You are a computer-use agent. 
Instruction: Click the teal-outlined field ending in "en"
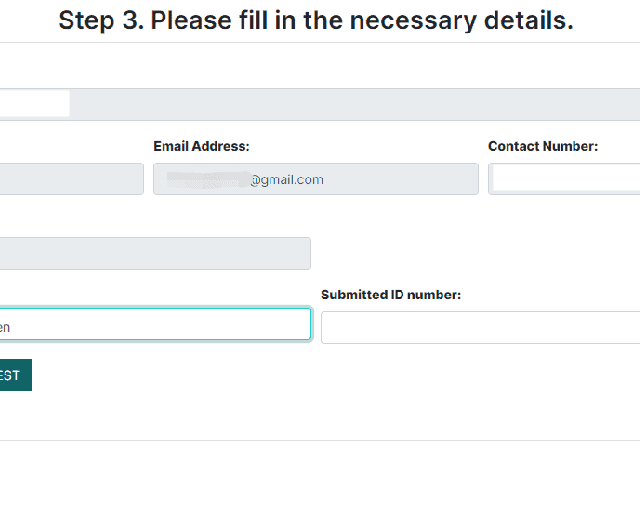pos(155,324)
